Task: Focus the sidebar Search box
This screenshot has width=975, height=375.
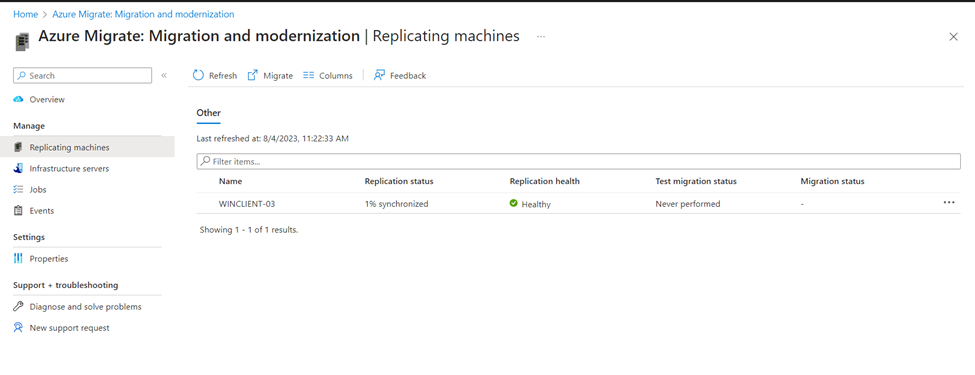Action: (x=82, y=75)
